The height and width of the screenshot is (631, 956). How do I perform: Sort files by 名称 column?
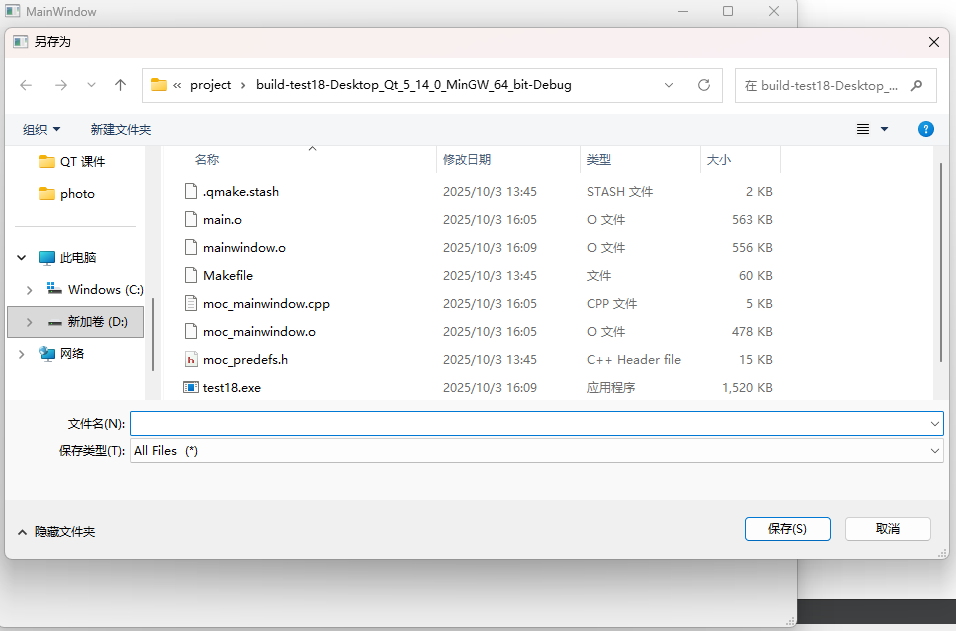pos(207,160)
